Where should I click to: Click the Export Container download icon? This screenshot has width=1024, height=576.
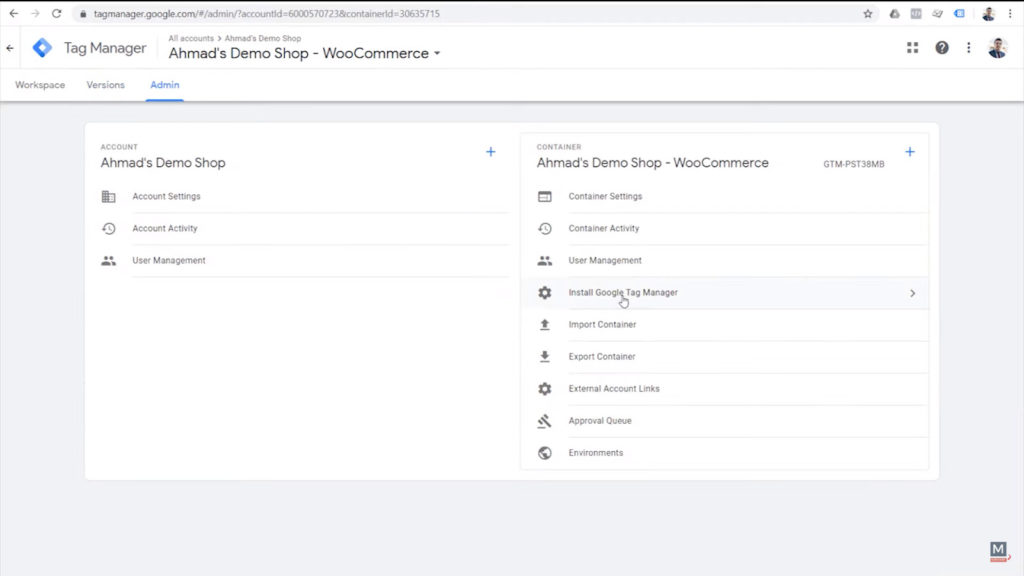point(545,356)
